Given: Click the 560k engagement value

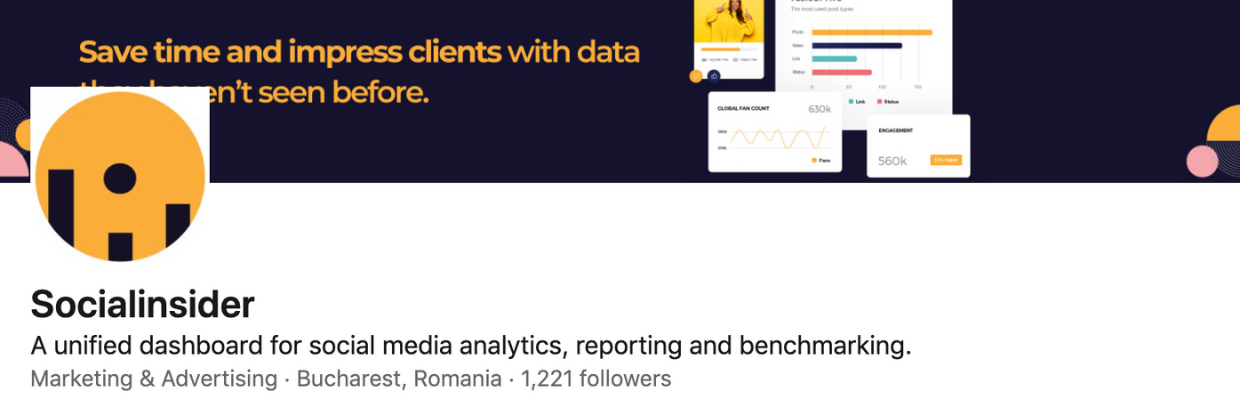Looking at the screenshot, I should click(x=892, y=161).
